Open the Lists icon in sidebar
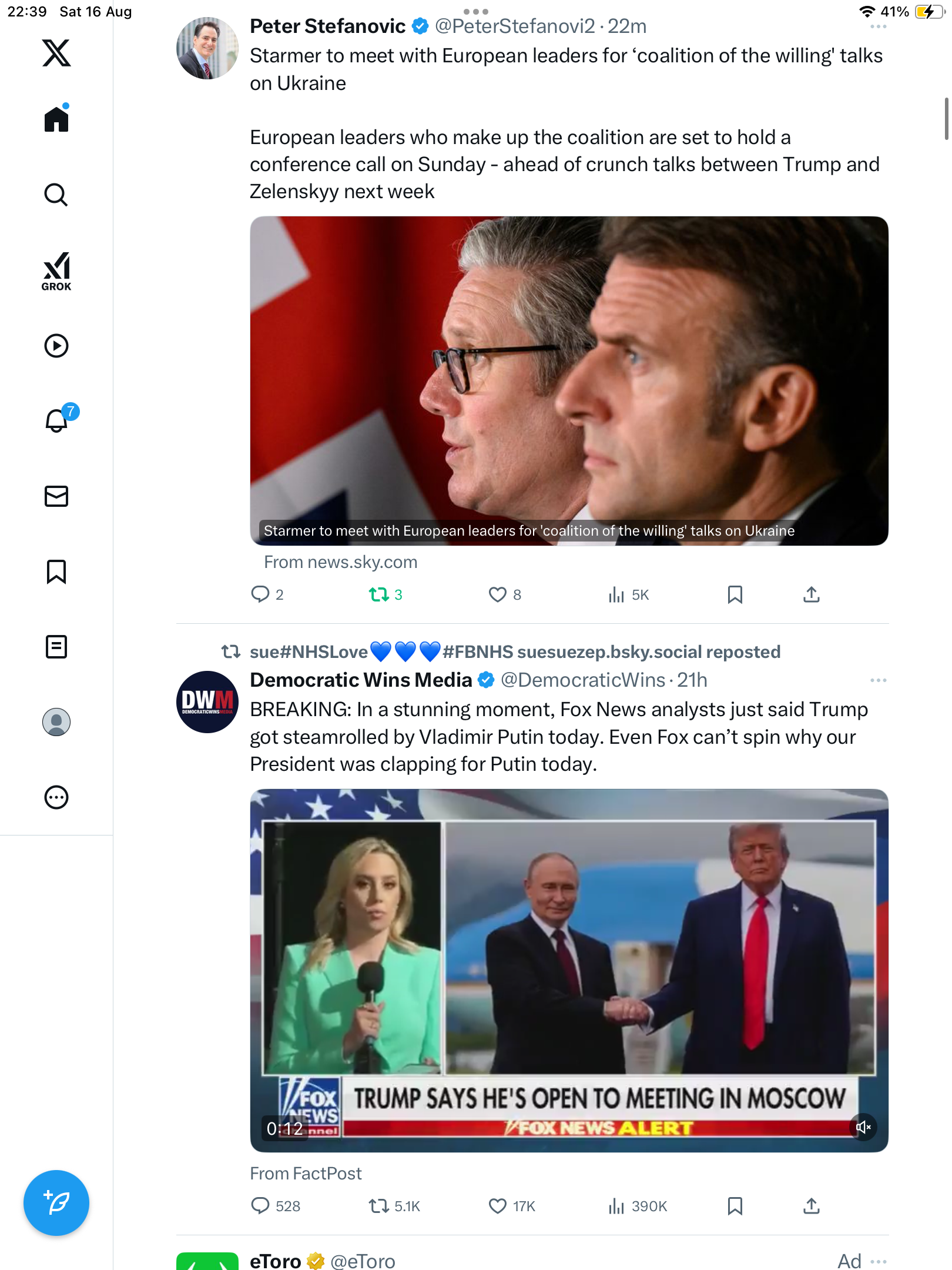952x1270 pixels. (x=56, y=647)
